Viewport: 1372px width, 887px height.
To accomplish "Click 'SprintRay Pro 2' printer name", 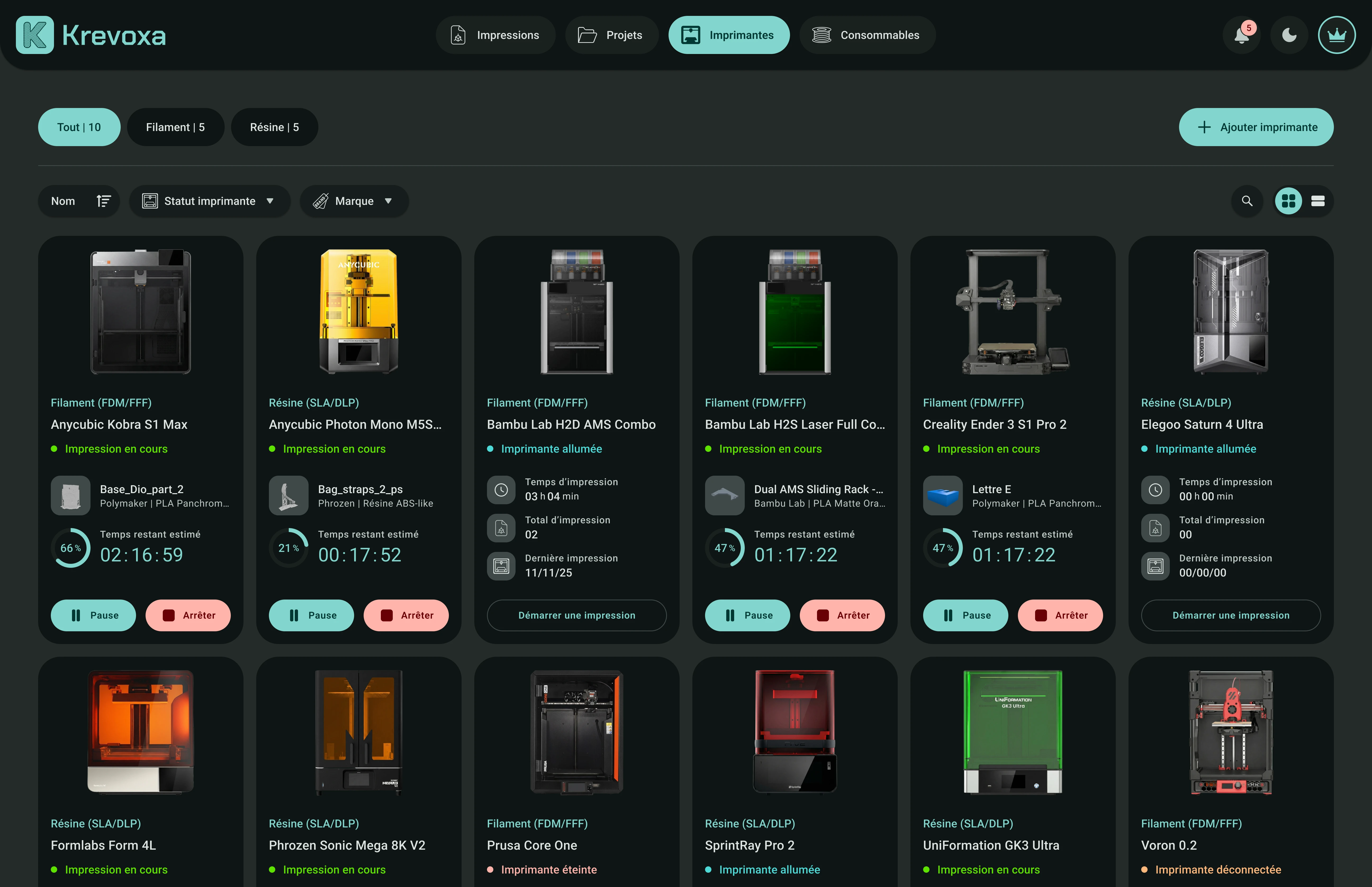I will point(750,845).
